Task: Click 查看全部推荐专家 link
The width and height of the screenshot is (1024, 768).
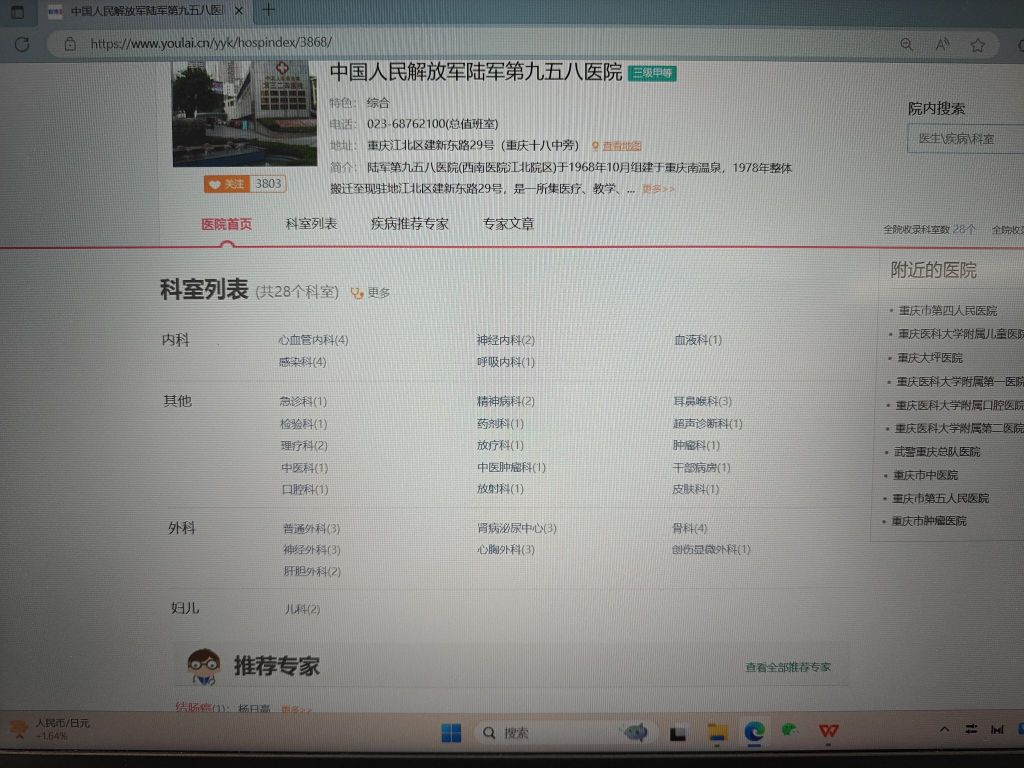Action: click(787, 667)
